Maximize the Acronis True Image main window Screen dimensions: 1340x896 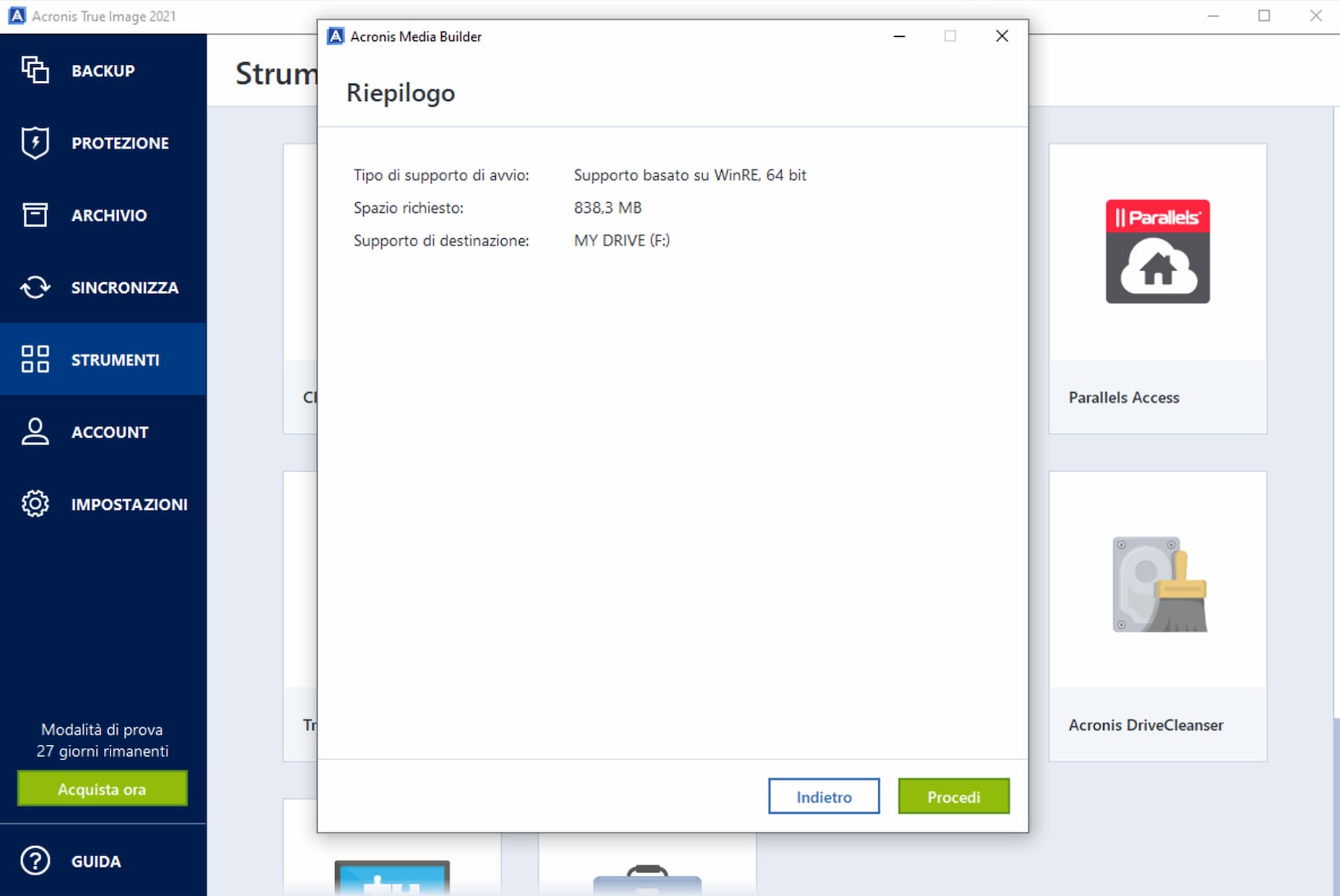point(1263,16)
